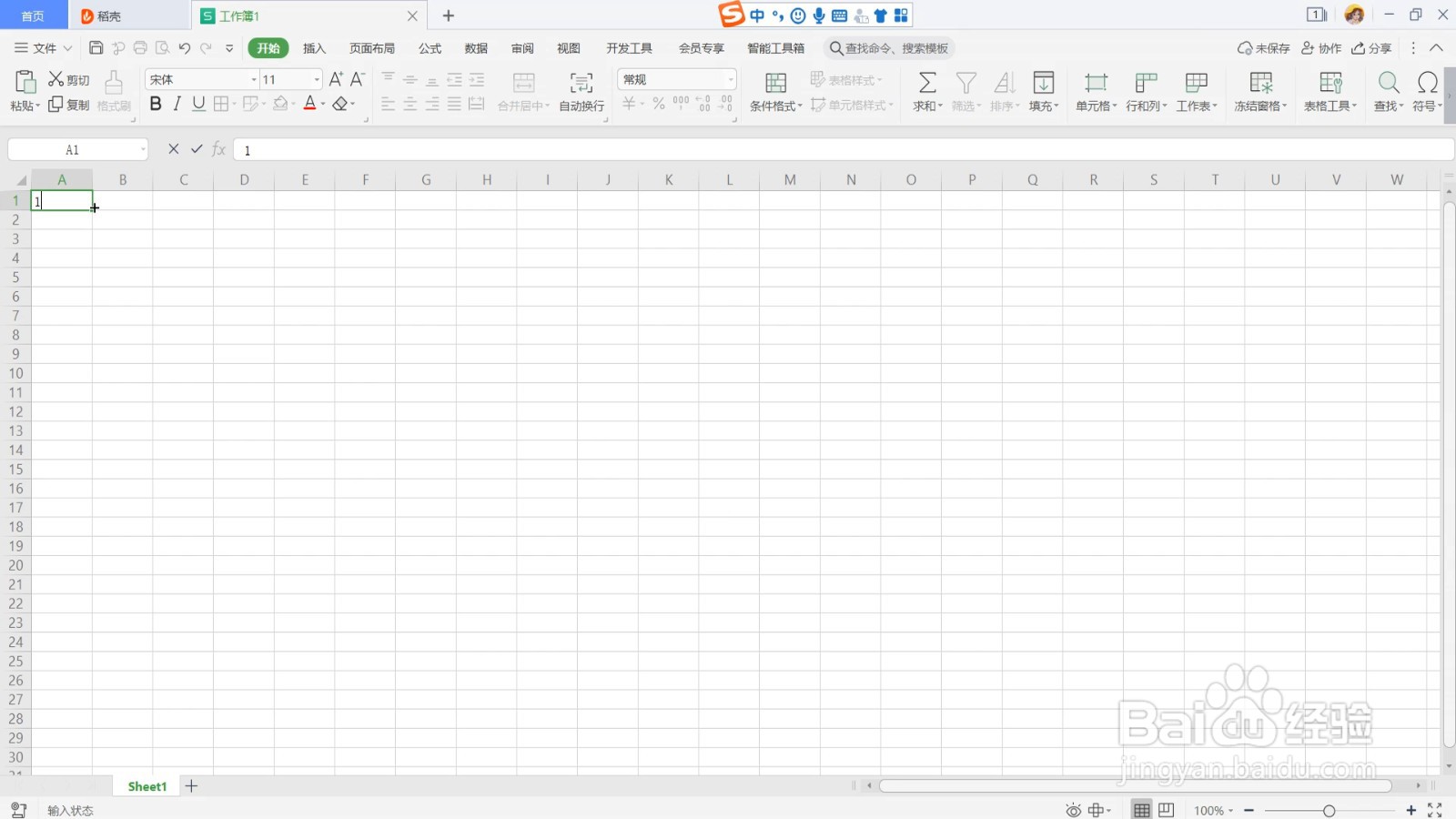Click the Rows and Columns (行和列) icon
The width and height of the screenshot is (1456, 819).
point(1146,83)
